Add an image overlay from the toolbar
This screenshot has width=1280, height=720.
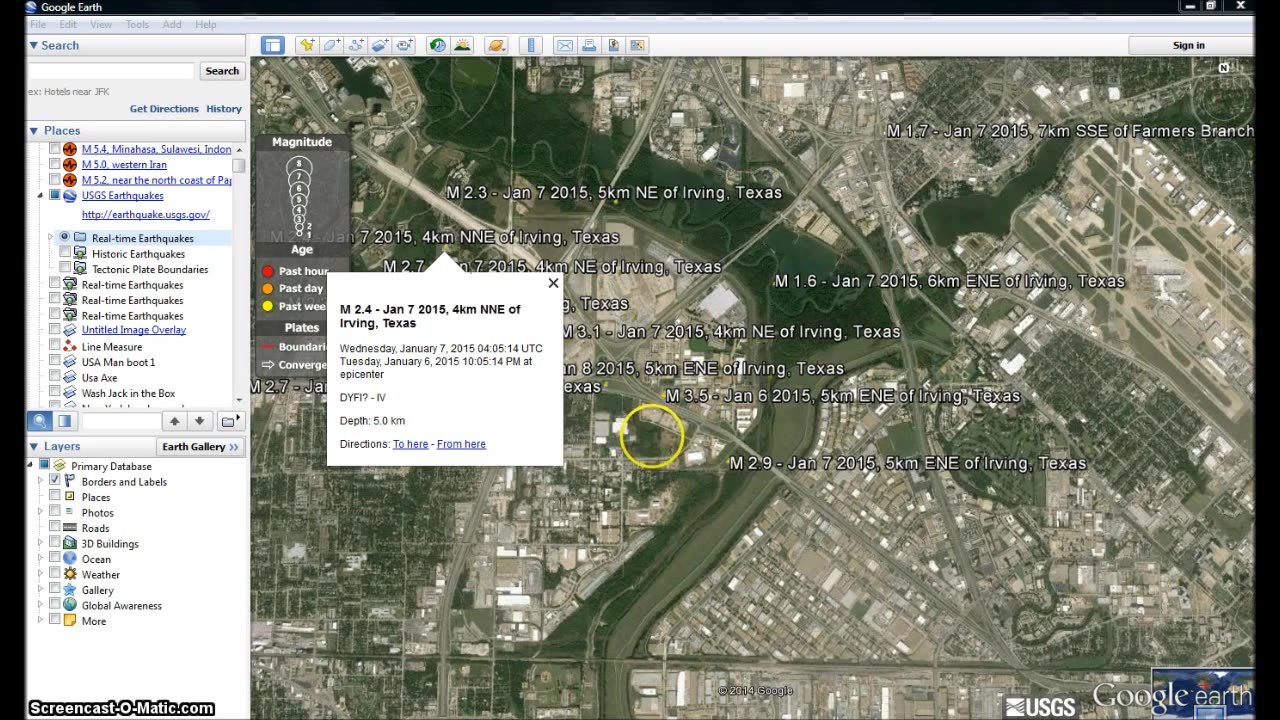point(380,45)
